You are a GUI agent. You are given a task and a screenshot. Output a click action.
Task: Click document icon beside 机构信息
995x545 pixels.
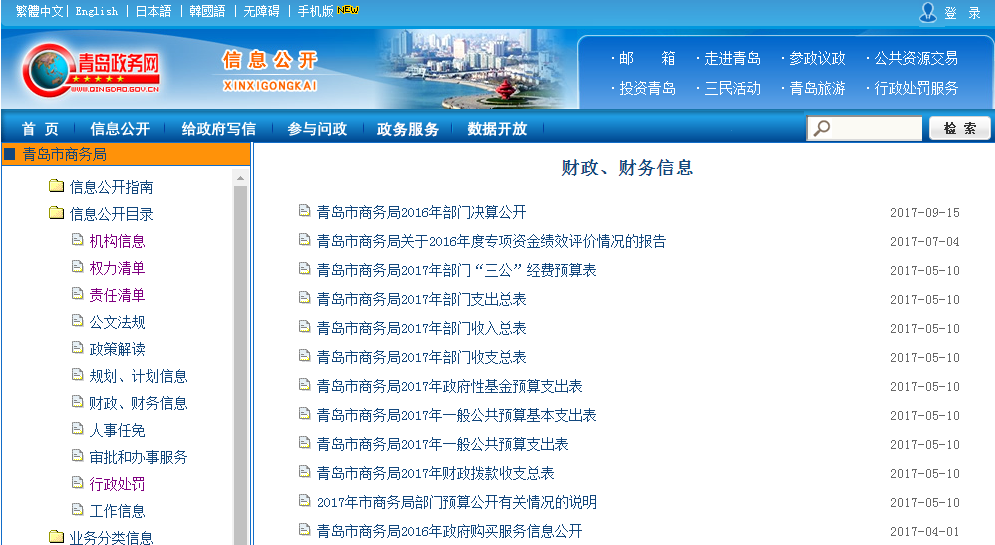[x=78, y=240]
